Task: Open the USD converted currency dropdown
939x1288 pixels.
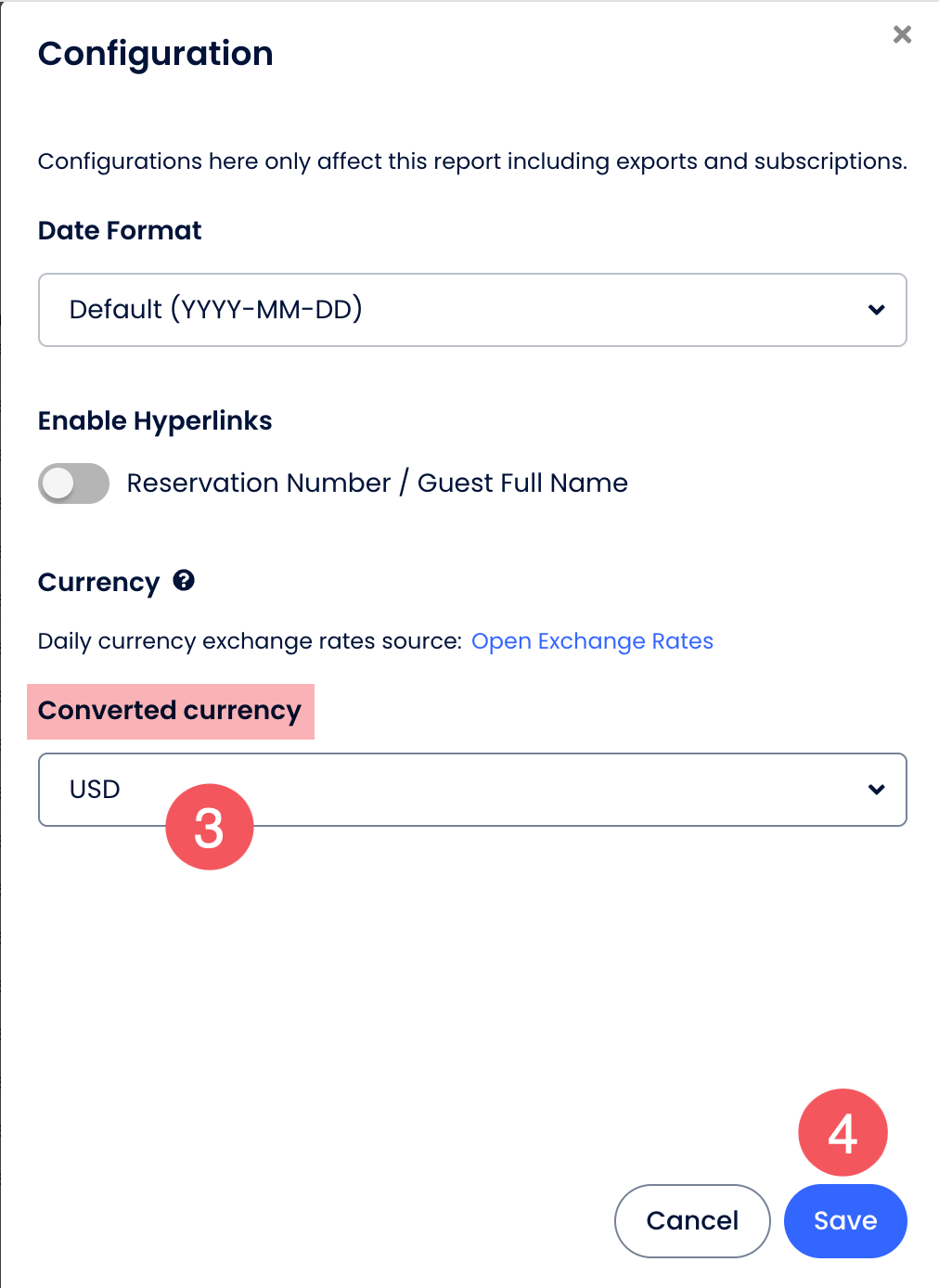Action: tap(520, 790)
